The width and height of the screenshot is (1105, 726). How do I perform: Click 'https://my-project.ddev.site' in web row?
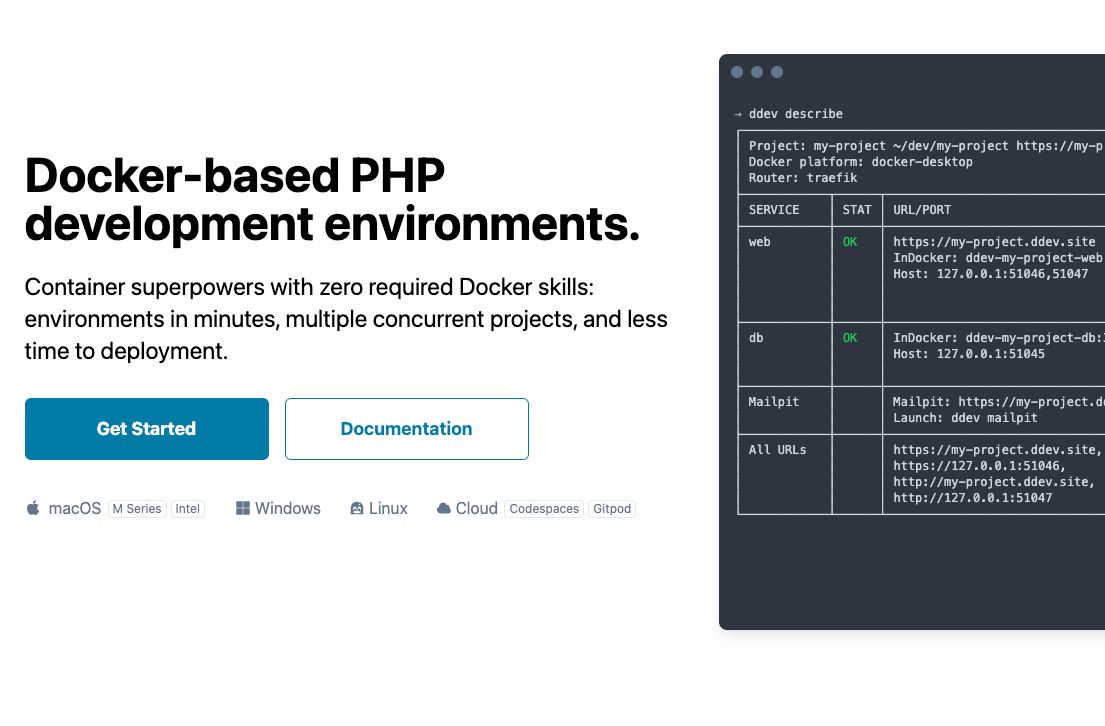(x=994, y=242)
